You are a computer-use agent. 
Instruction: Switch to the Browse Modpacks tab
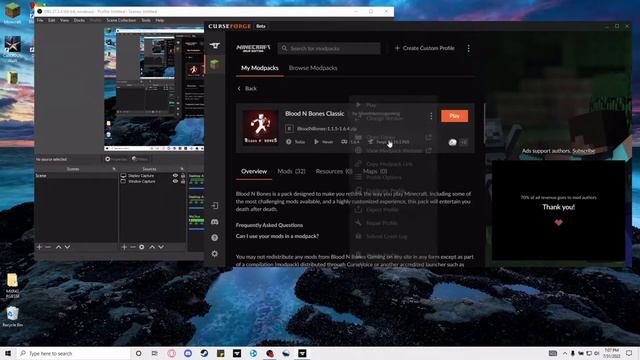pos(313,68)
